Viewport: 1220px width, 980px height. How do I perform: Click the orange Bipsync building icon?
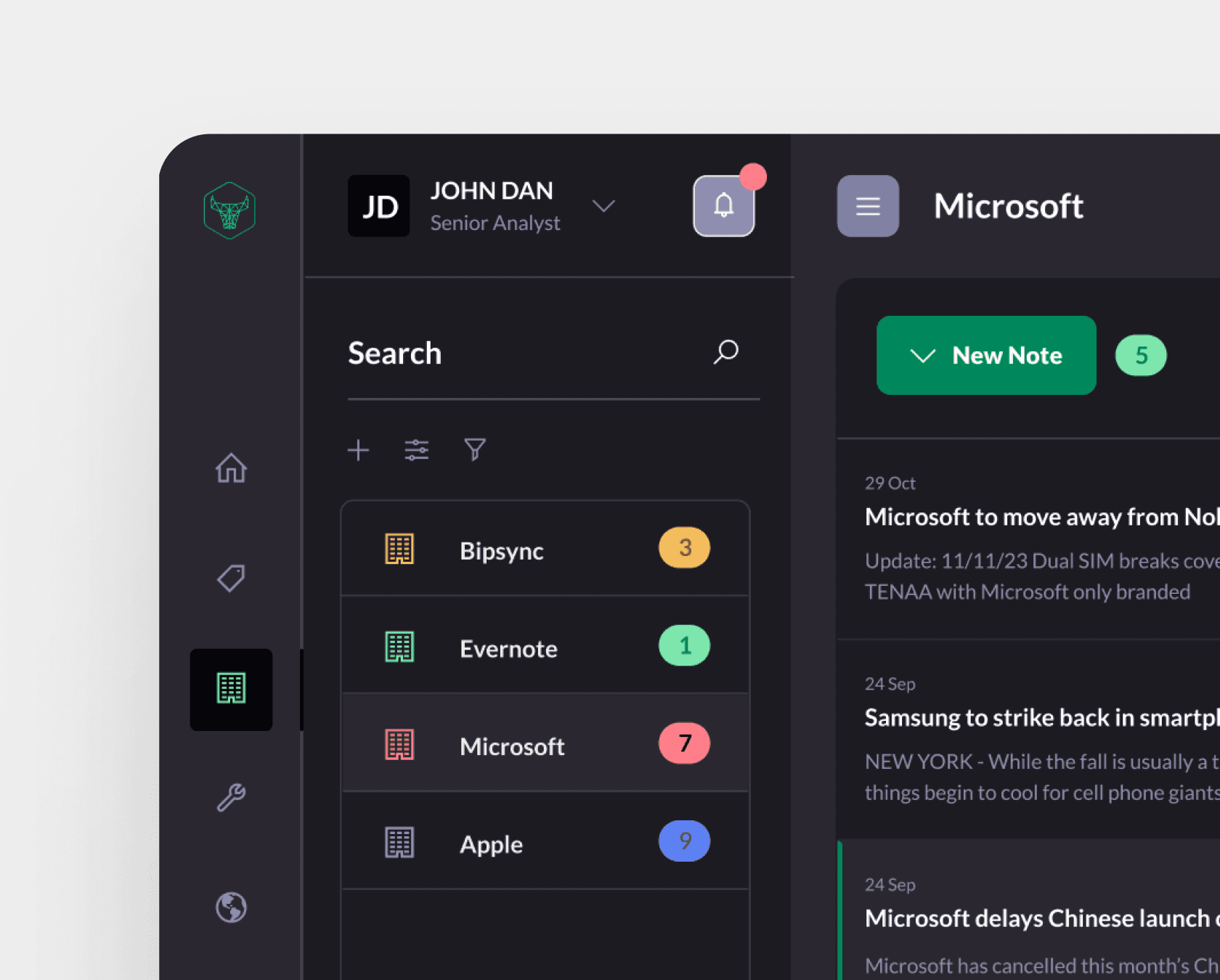coord(399,549)
